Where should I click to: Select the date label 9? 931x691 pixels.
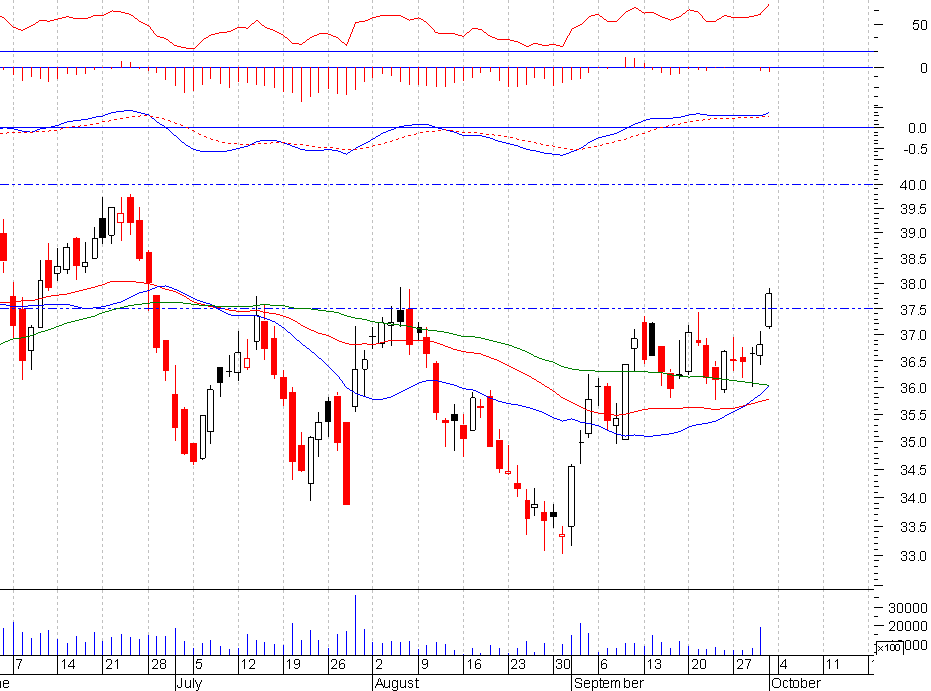(x=425, y=664)
